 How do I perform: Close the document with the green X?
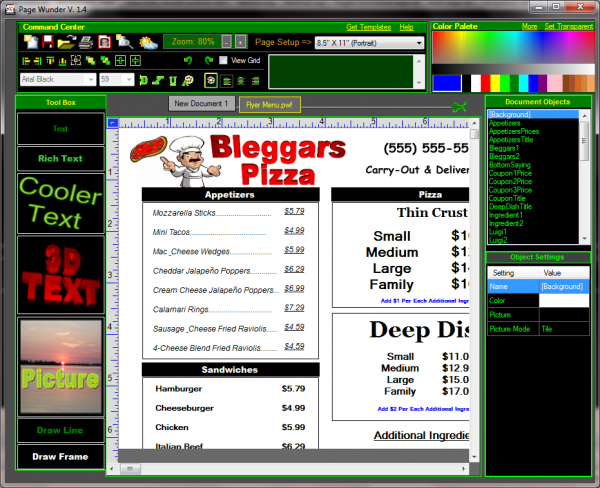point(459,107)
